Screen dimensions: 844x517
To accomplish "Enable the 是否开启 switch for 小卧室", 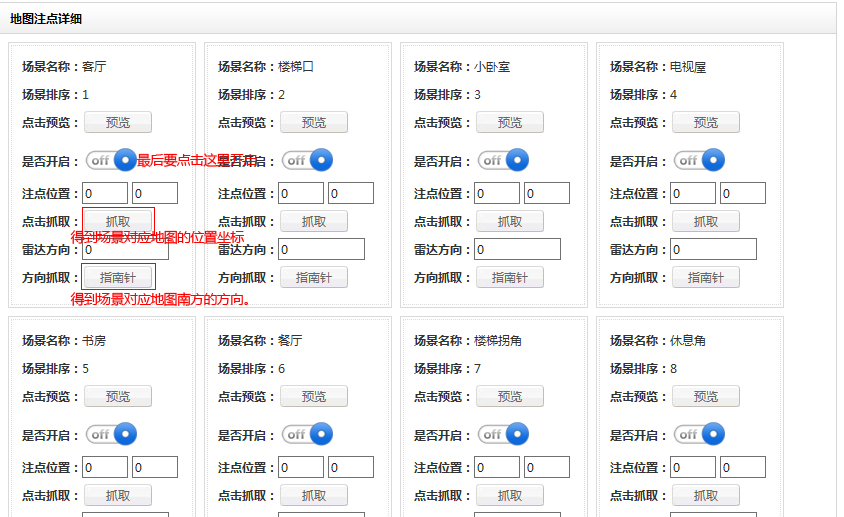I will tap(503, 160).
